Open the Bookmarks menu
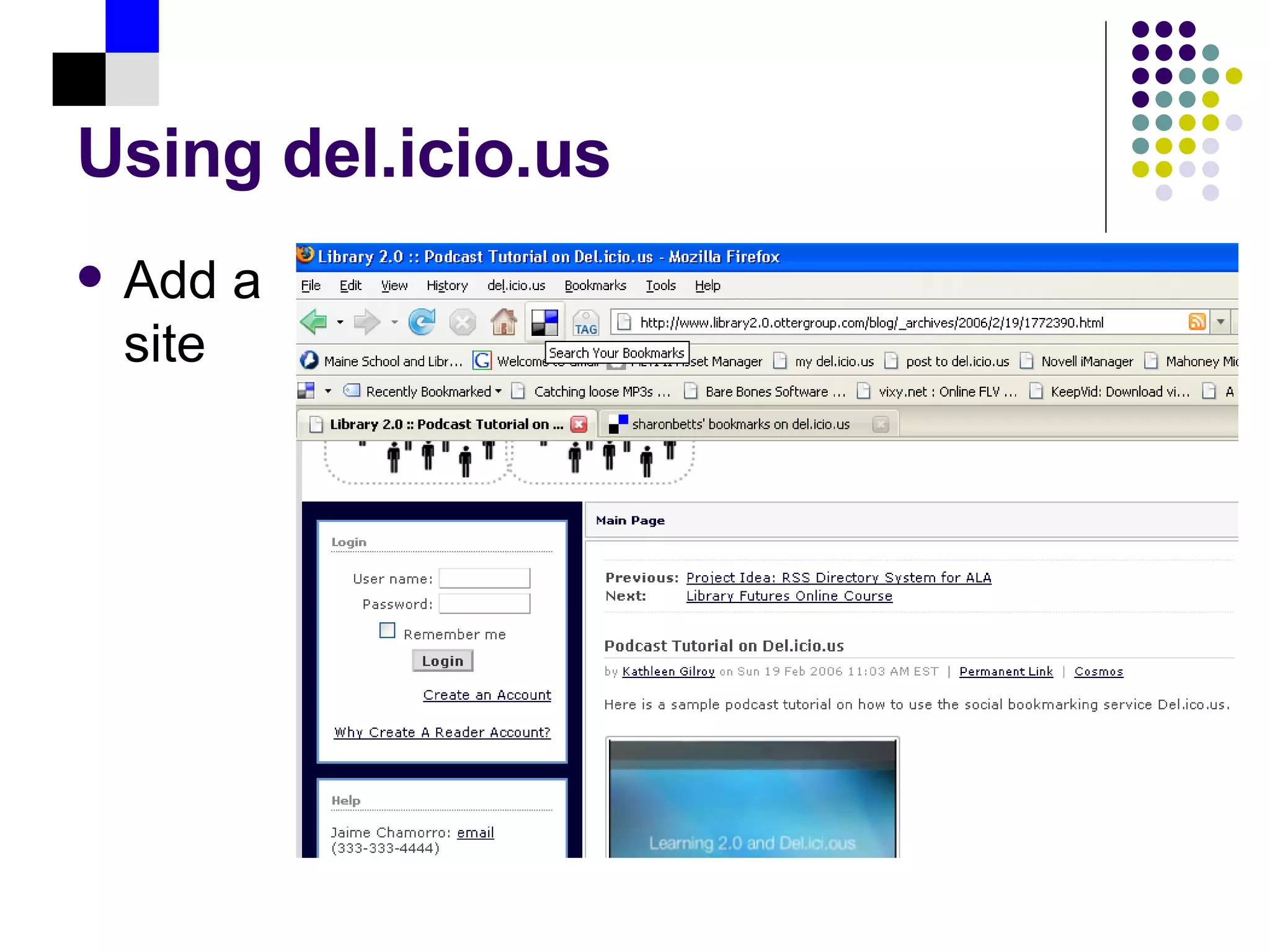Image resolution: width=1270 pixels, height=952 pixels. (x=595, y=285)
